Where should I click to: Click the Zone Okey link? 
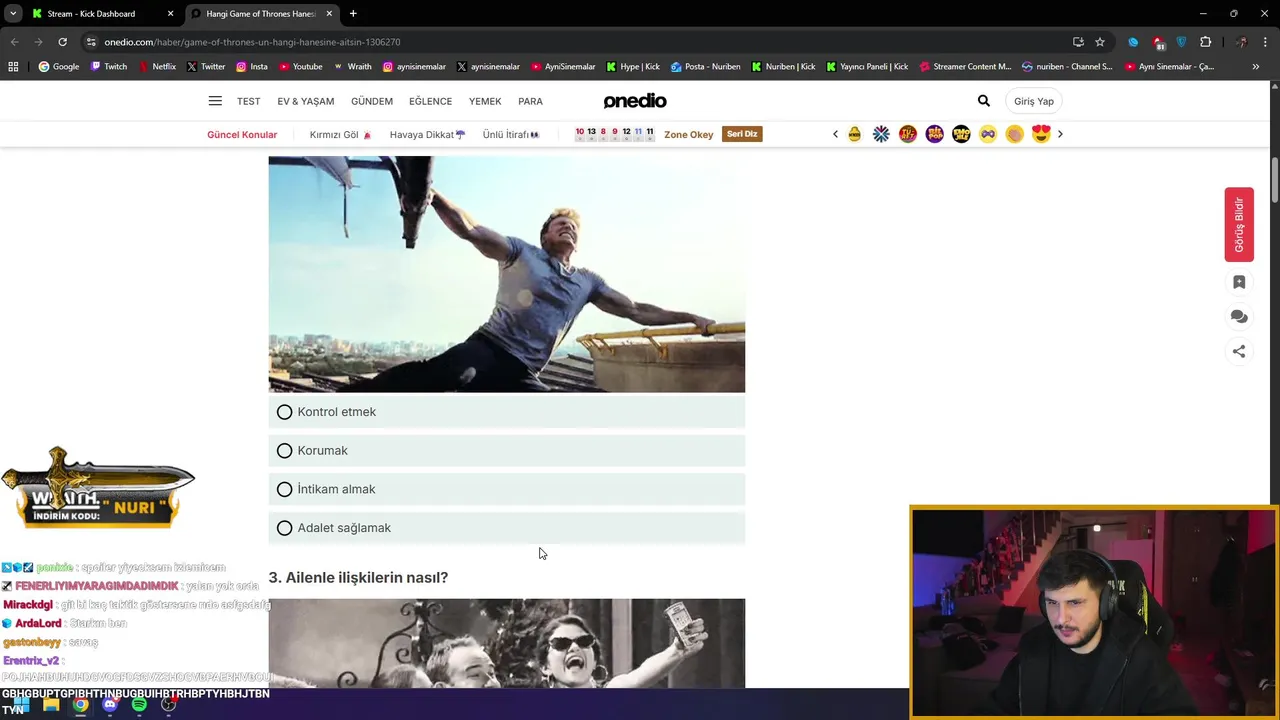click(689, 134)
